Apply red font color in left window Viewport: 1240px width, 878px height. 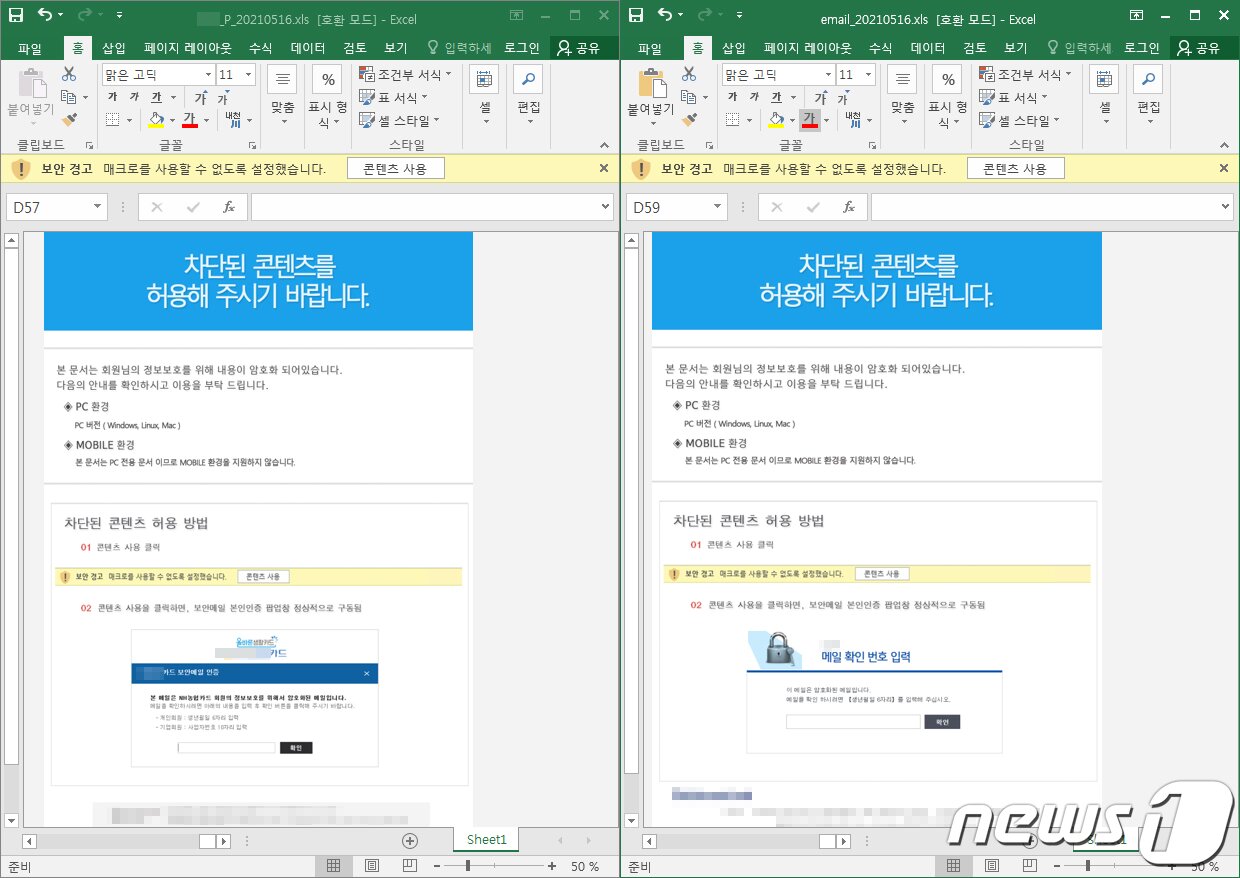coord(190,120)
